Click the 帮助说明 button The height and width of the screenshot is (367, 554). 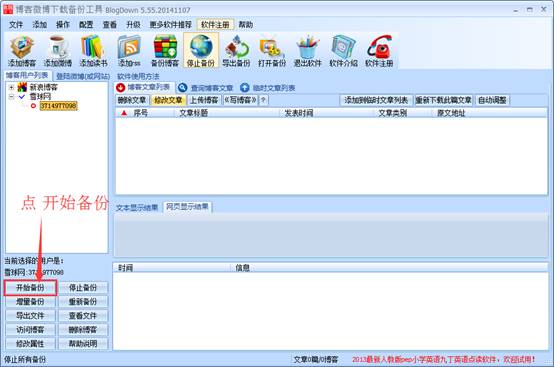pyautogui.click(x=83, y=344)
